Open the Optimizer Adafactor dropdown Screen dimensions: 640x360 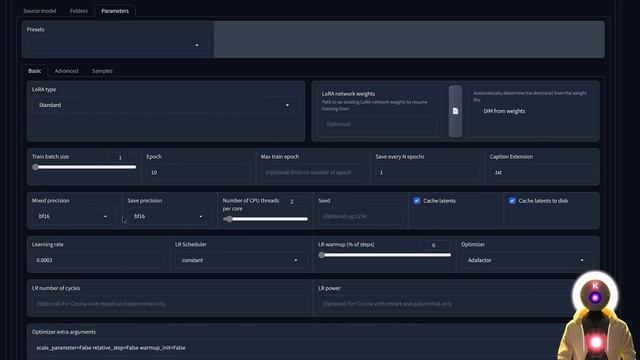[x=526, y=260]
